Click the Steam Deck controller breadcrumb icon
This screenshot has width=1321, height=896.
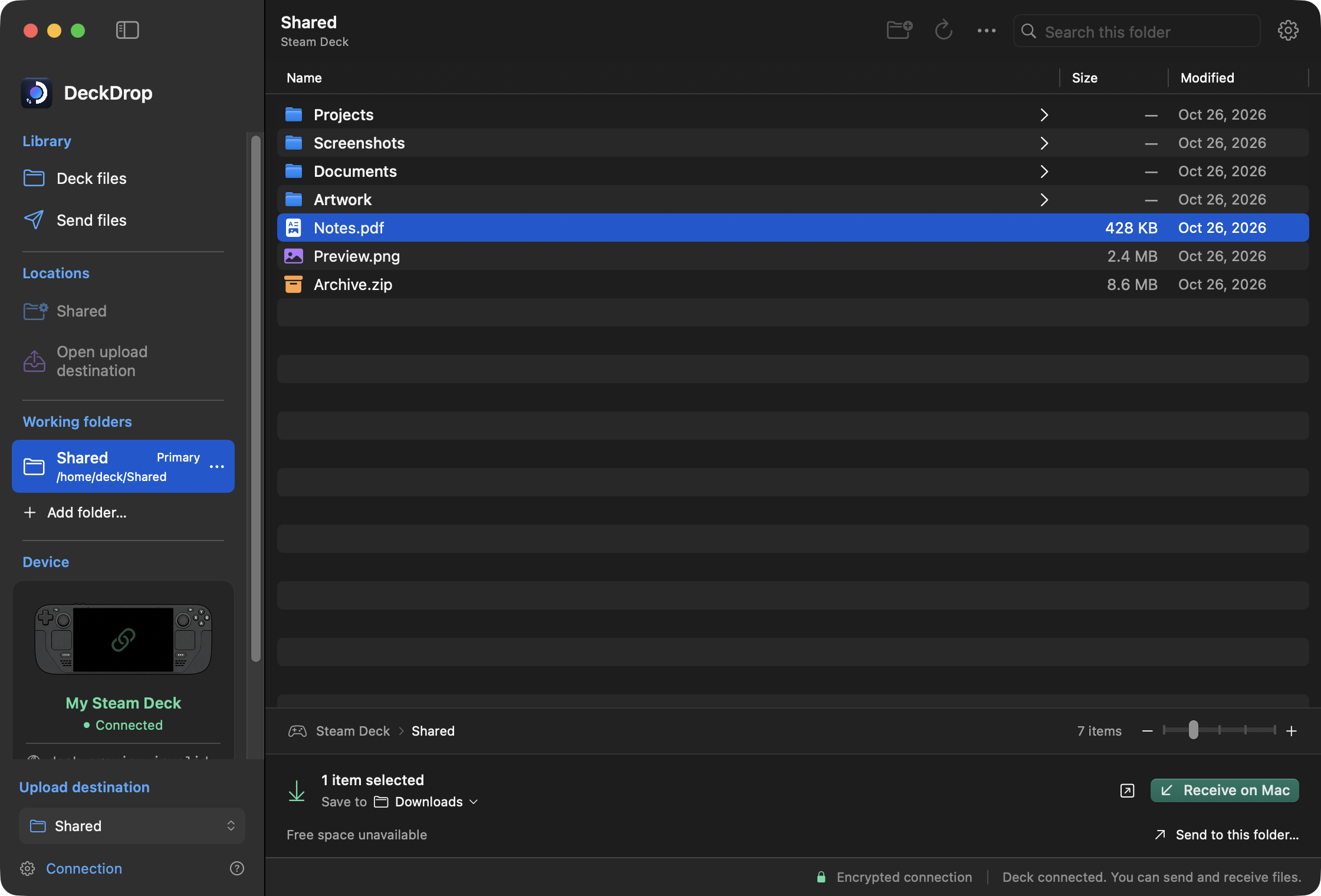(x=297, y=731)
